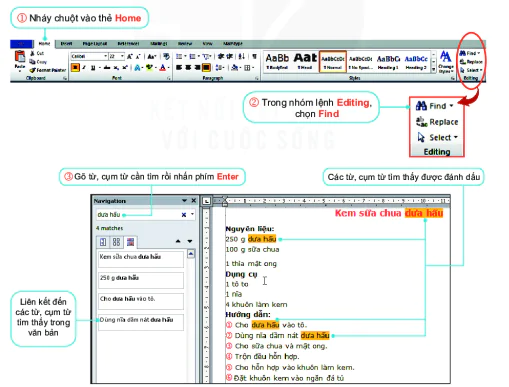Open the blue File tab
The image size is (509, 387).
[21, 44]
